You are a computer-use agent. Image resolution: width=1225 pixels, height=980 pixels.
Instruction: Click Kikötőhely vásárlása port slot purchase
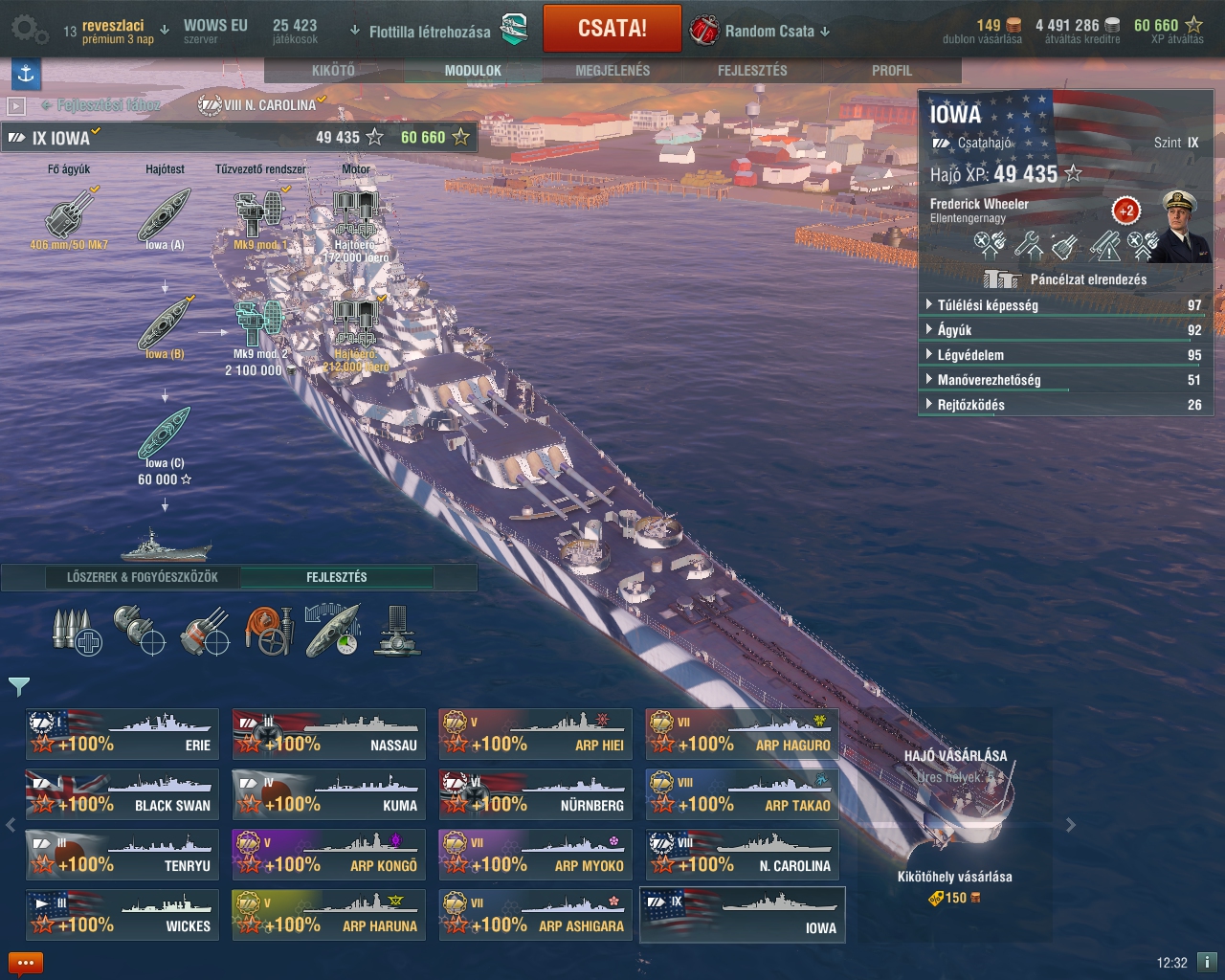(x=954, y=877)
